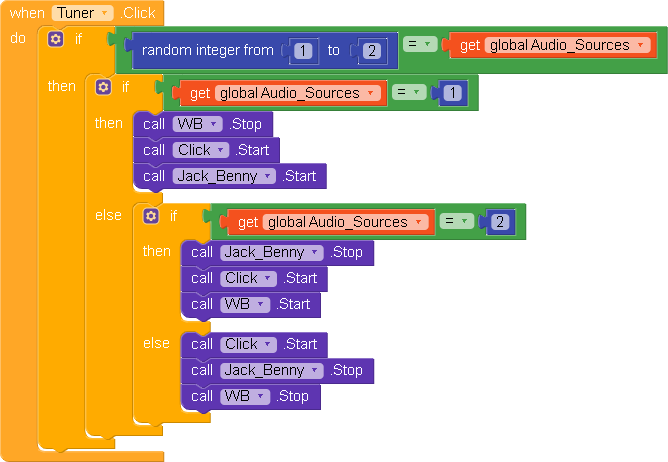Open the equals dropdown in the comparison with number 1
The image size is (668, 462).
click(x=409, y=92)
